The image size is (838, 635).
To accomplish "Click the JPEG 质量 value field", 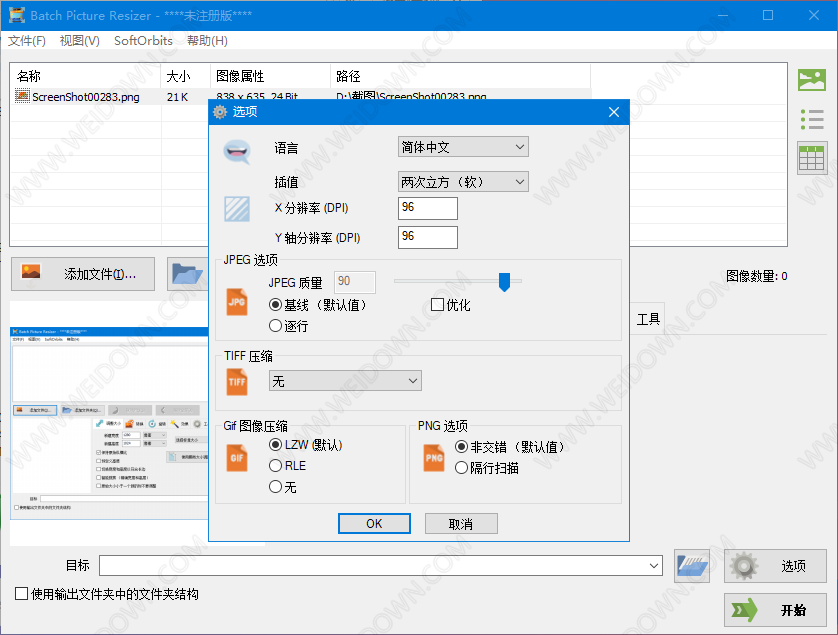I will pos(355,282).
